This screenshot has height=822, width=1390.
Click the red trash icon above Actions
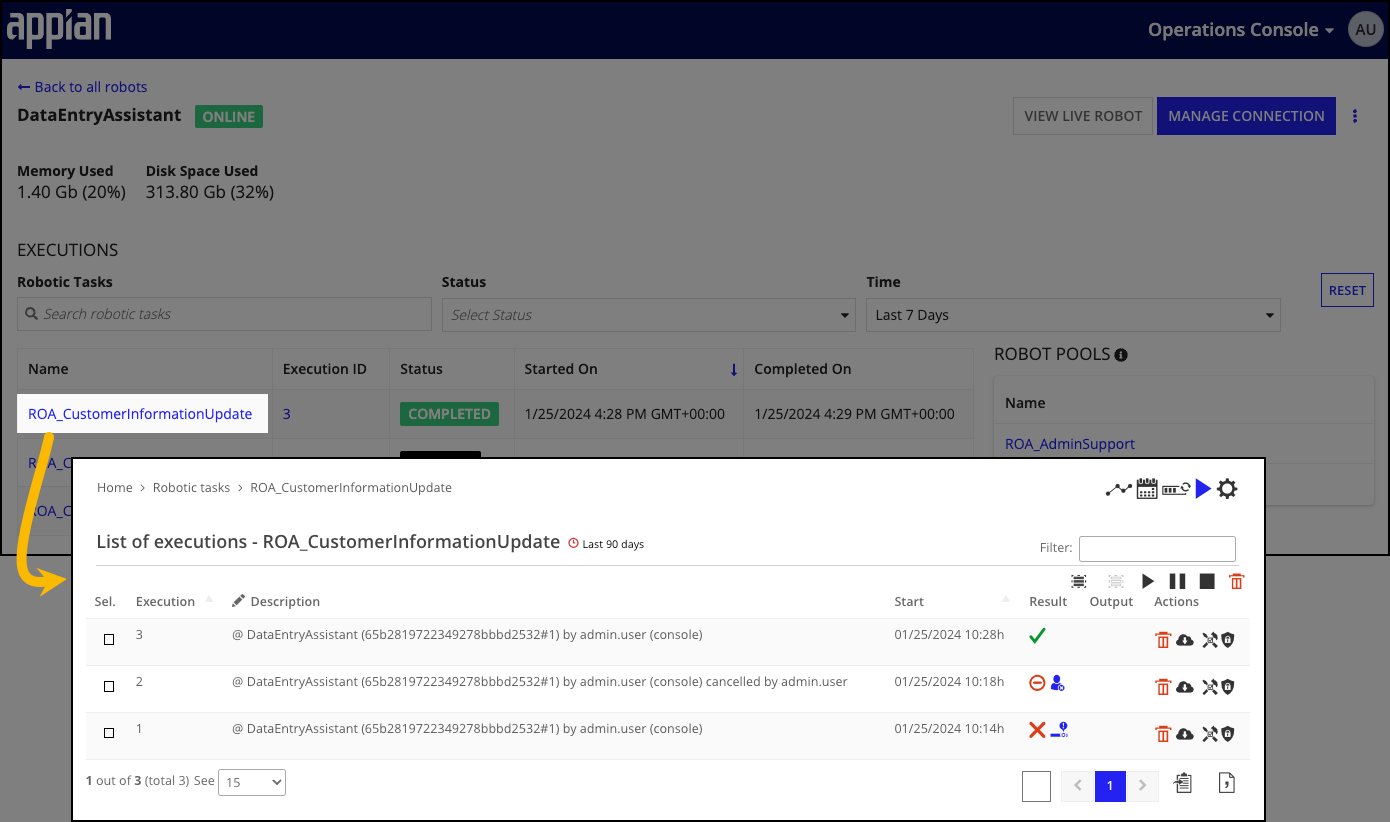tap(1237, 581)
